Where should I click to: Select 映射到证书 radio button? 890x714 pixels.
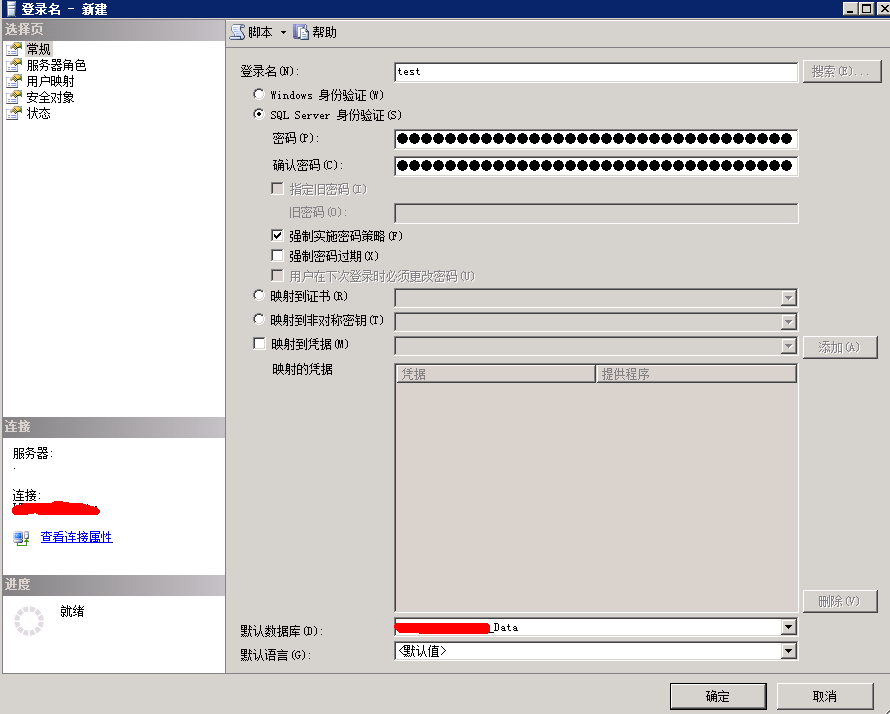tap(259, 296)
